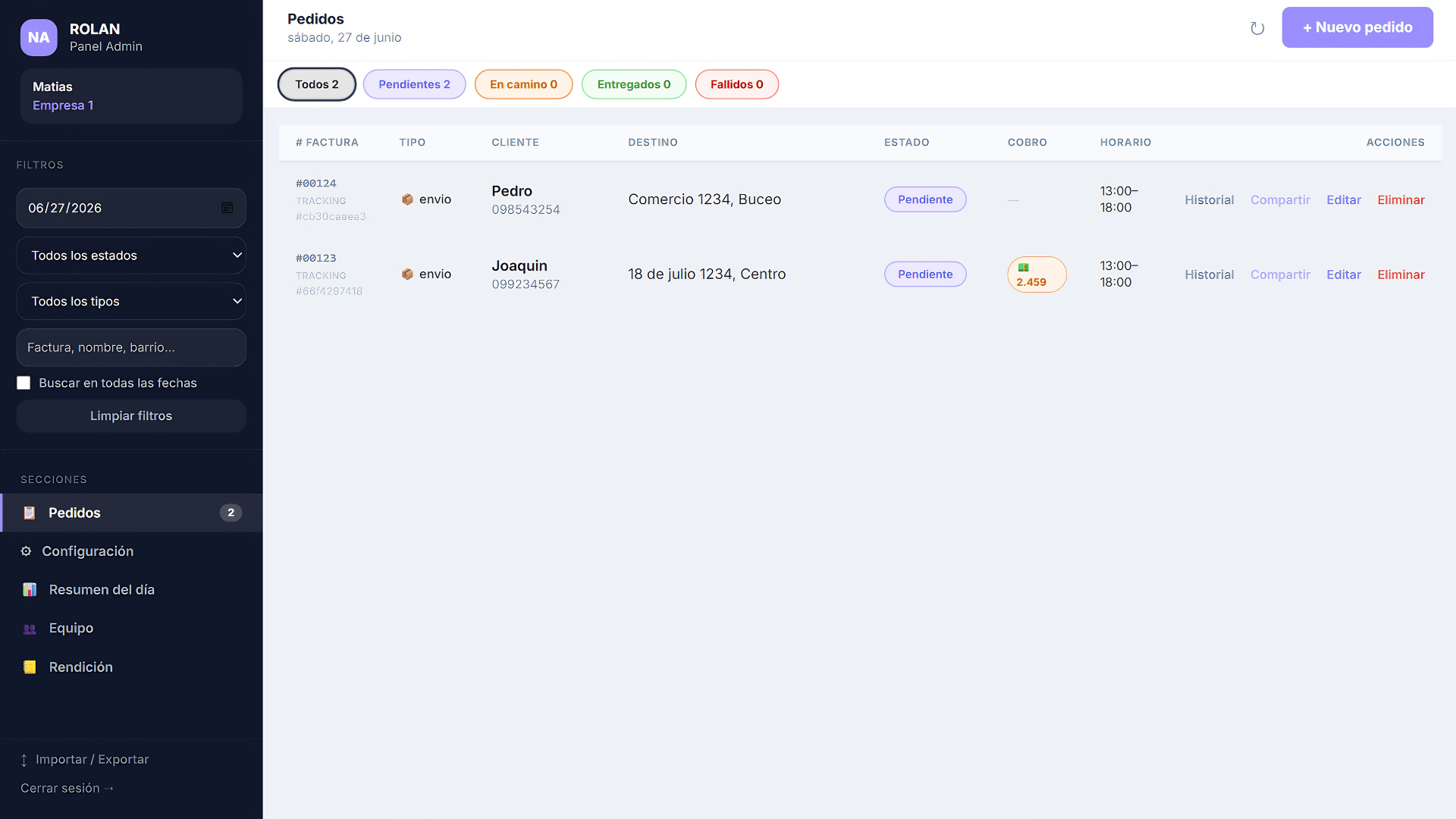This screenshot has height=819, width=1456.
Task: Click the money icon in cobro 2.459
Action: [1023, 267]
